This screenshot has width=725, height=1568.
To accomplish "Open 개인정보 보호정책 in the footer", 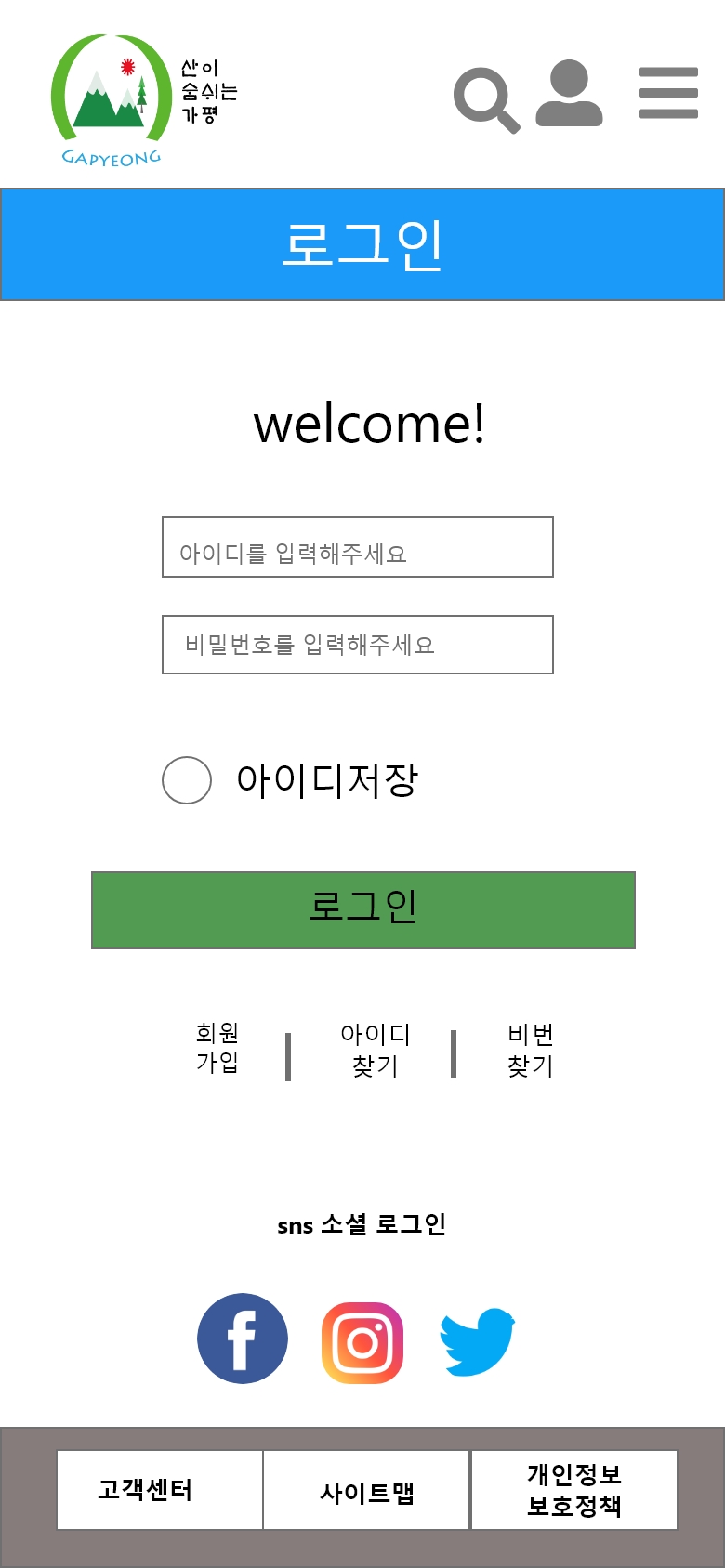I will click(x=573, y=1489).
